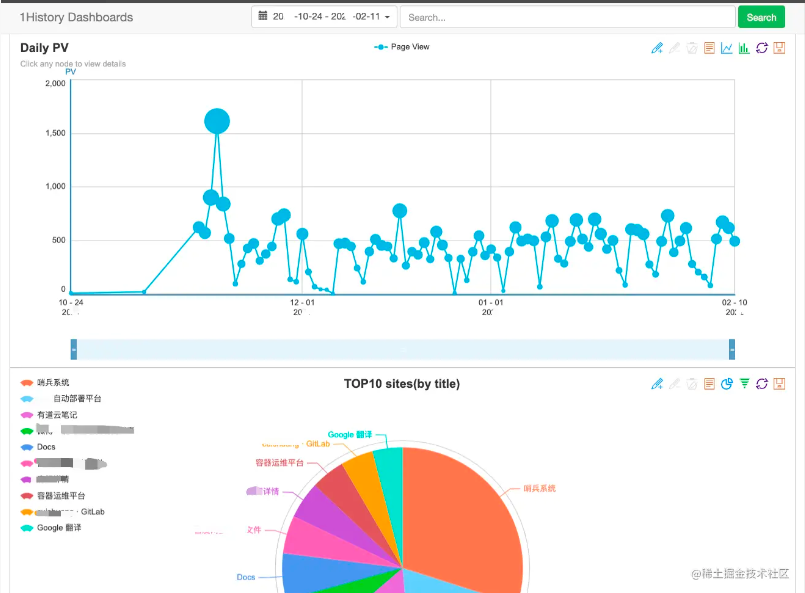The image size is (805, 593).
Task: Toggle Google 翻译 legend entry
Action: (x=51, y=528)
